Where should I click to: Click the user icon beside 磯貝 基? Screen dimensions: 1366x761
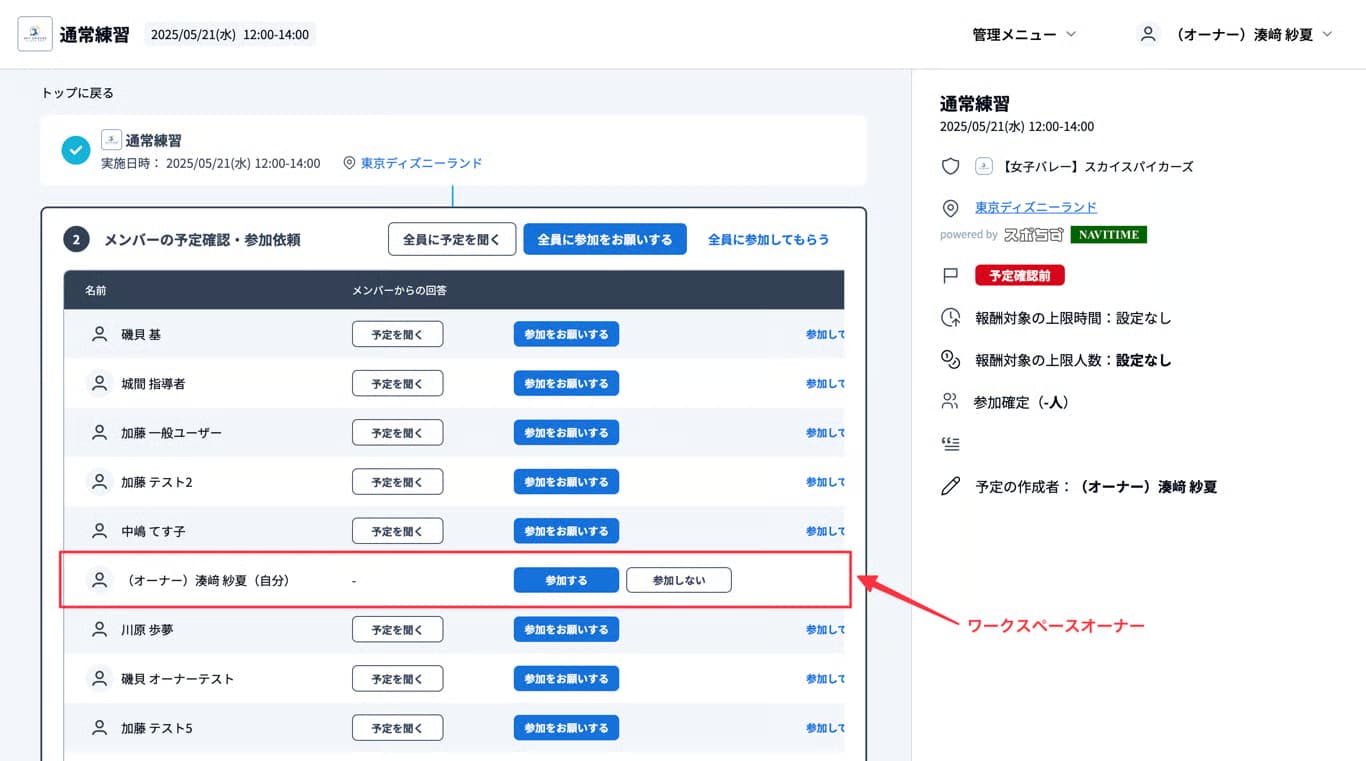coord(98,334)
